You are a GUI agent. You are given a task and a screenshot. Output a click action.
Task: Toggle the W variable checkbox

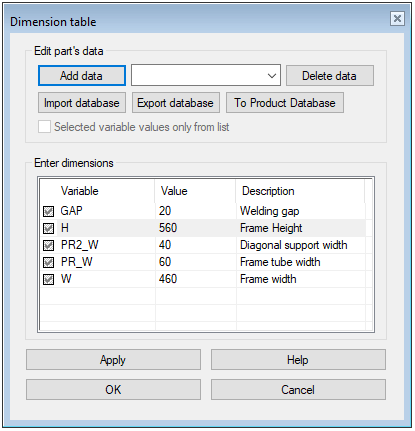pyautogui.click(x=49, y=280)
